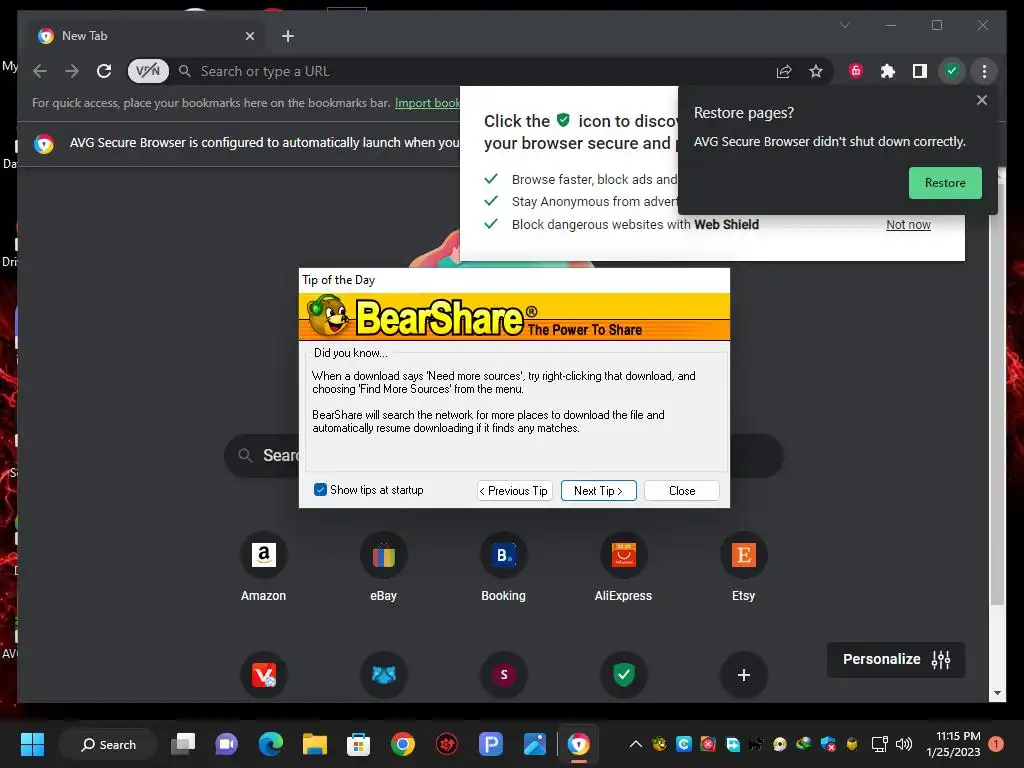Open the blue fox shortcut tile
Image resolution: width=1024 pixels, height=768 pixels.
tap(384, 675)
